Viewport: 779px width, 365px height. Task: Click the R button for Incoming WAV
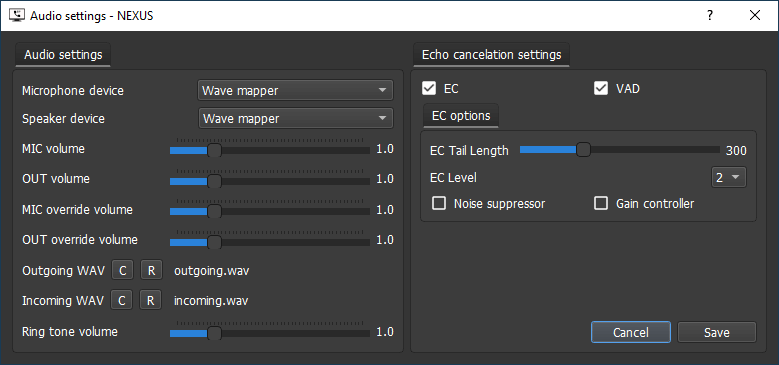[x=151, y=300]
